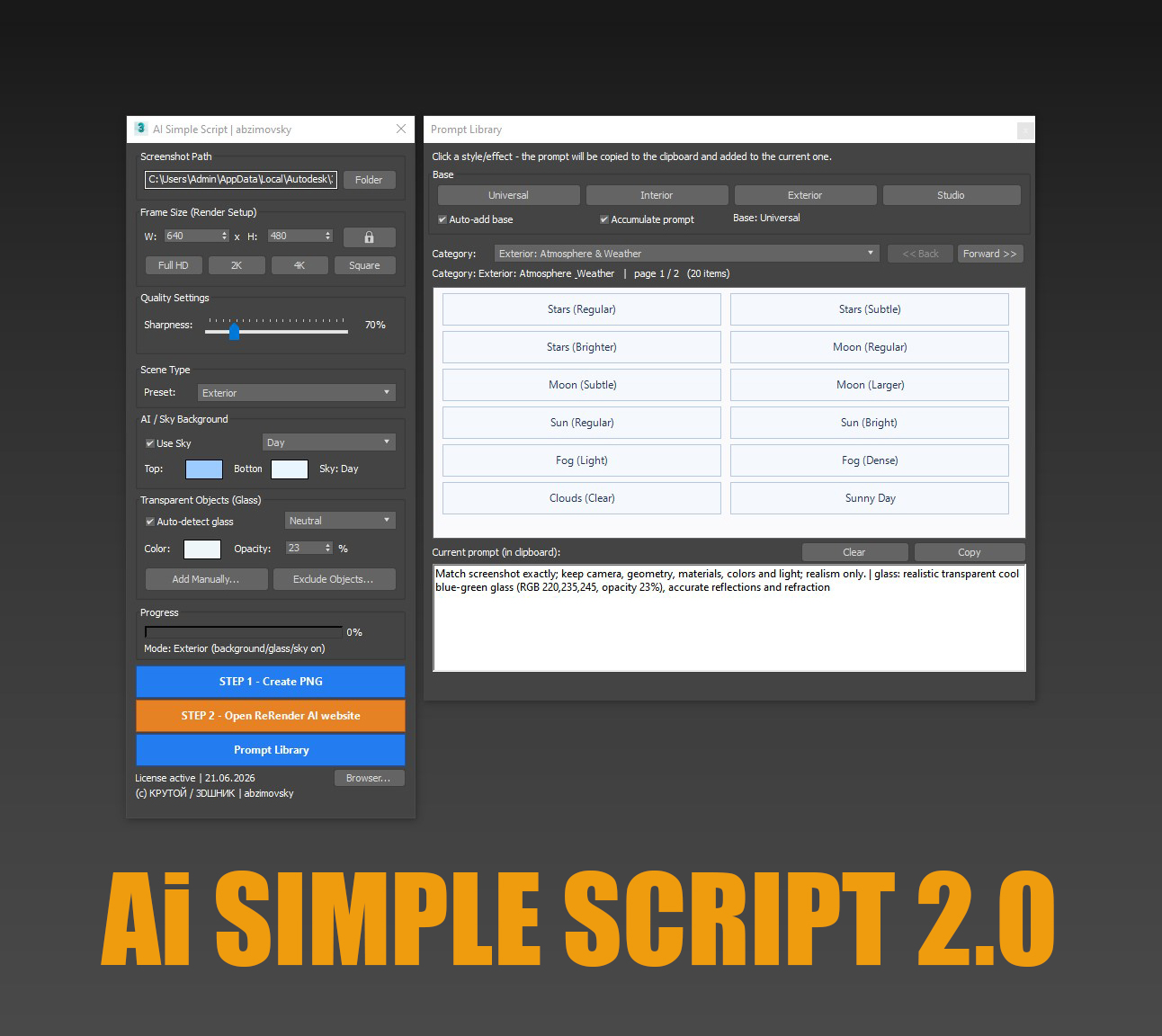Add the Moon (Larger) prompt
1162x1036 pixels.
[x=870, y=385]
